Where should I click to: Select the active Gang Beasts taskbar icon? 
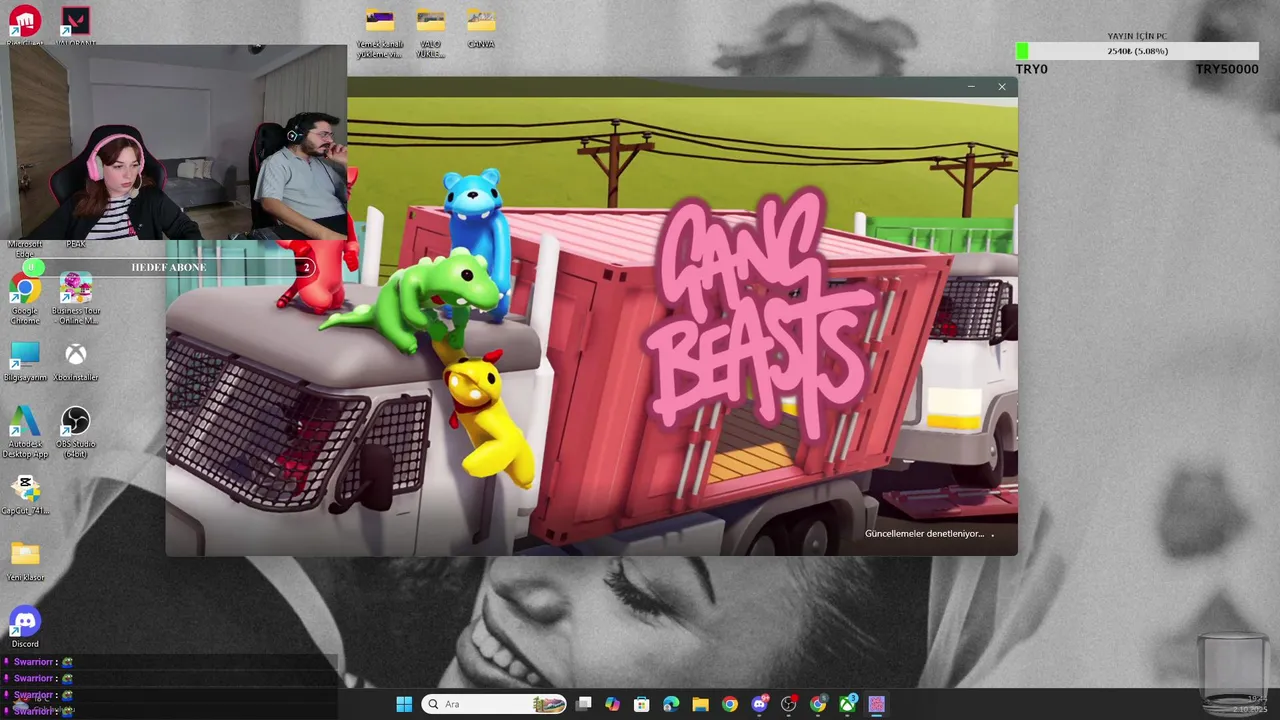tap(877, 704)
